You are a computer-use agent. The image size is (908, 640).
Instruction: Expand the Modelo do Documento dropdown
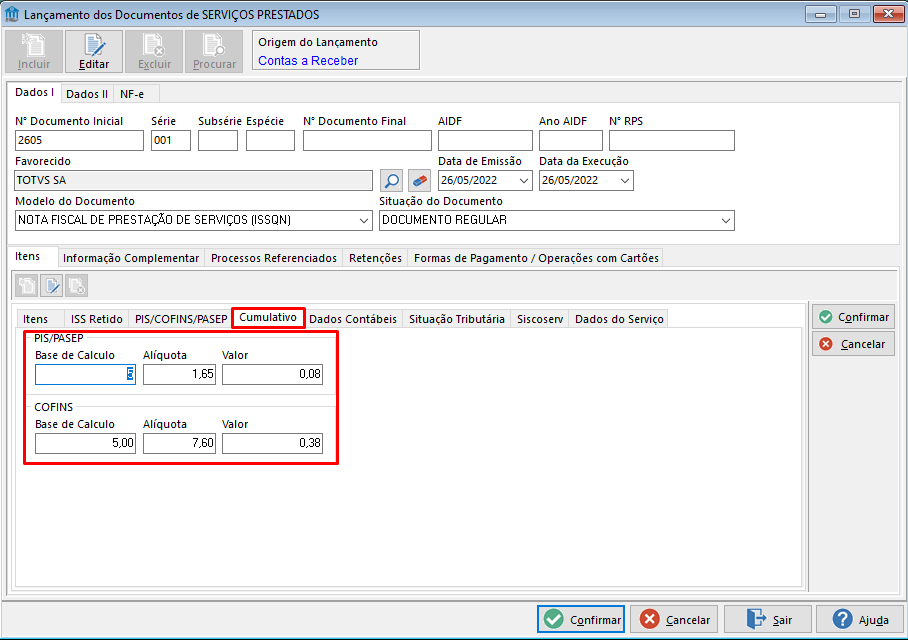click(x=364, y=221)
